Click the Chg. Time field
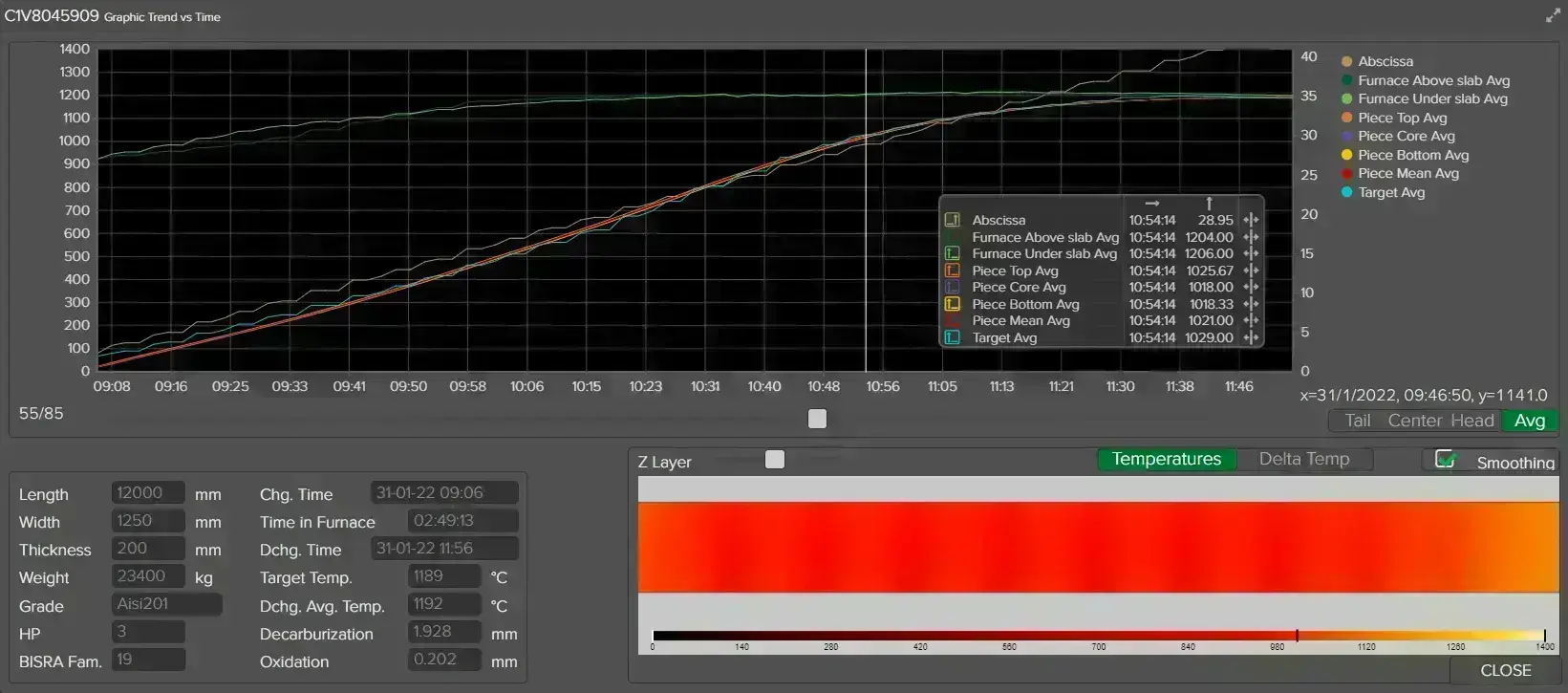This screenshot has height=693, width=1568. [x=444, y=493]
